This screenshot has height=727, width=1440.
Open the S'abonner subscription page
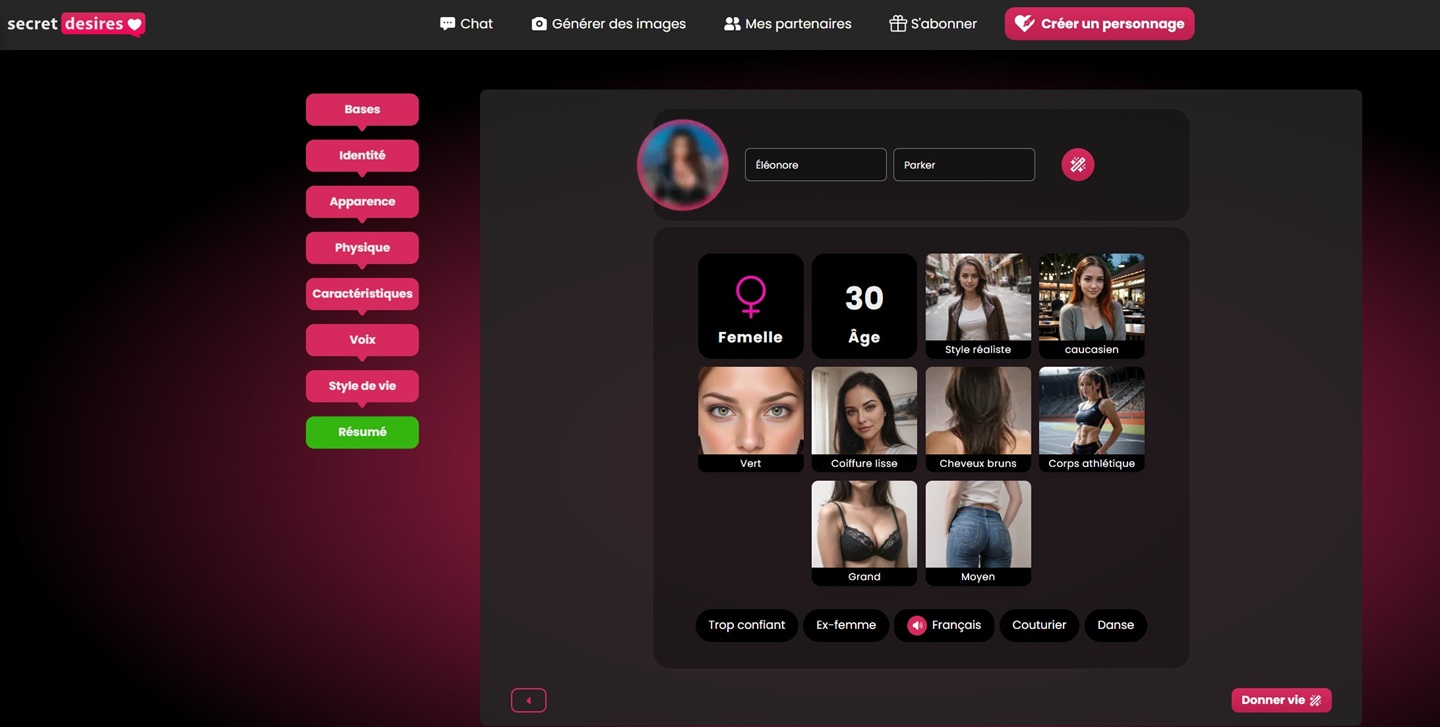coord(933,24)
